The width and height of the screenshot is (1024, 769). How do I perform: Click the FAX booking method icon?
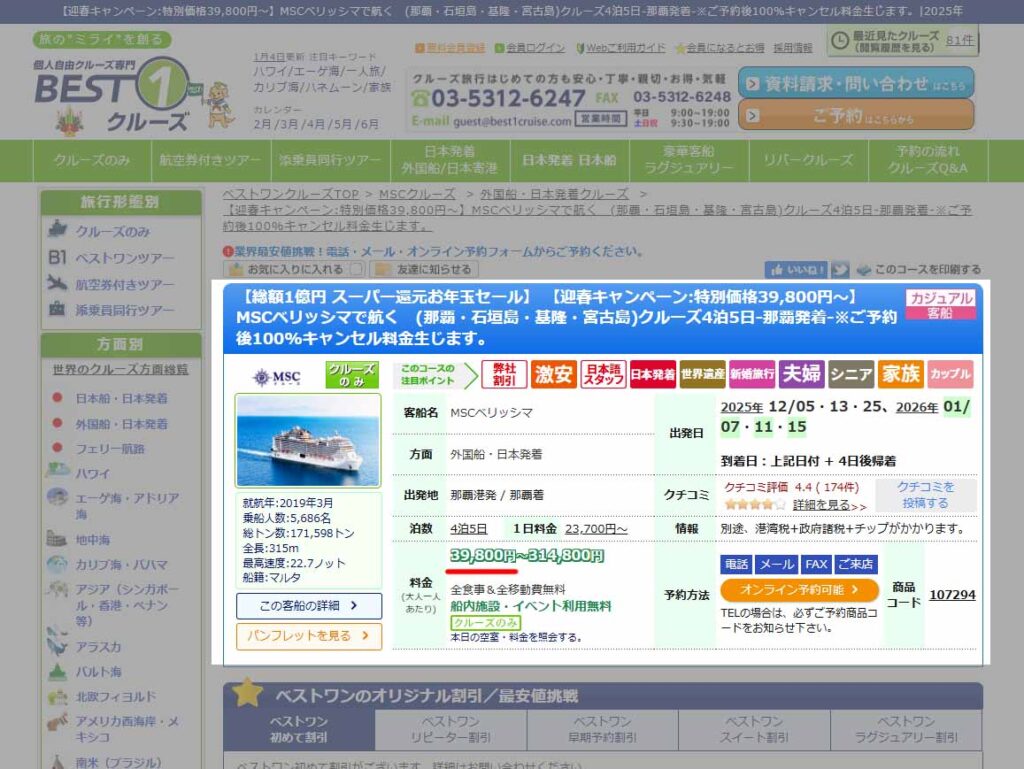(815, 564)
